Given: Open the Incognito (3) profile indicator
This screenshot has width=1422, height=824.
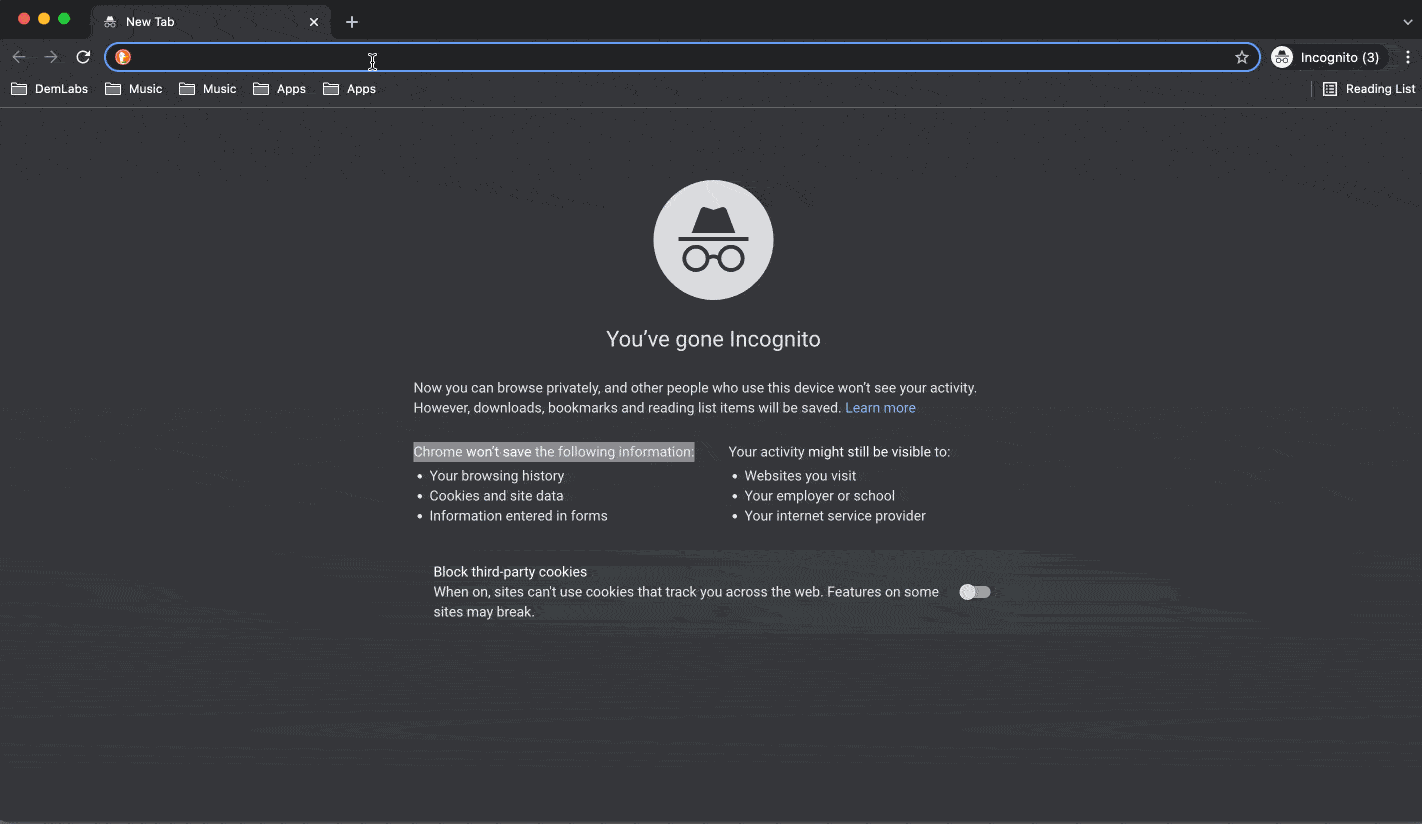Looking at the screenshot, I should (1327, 57).
